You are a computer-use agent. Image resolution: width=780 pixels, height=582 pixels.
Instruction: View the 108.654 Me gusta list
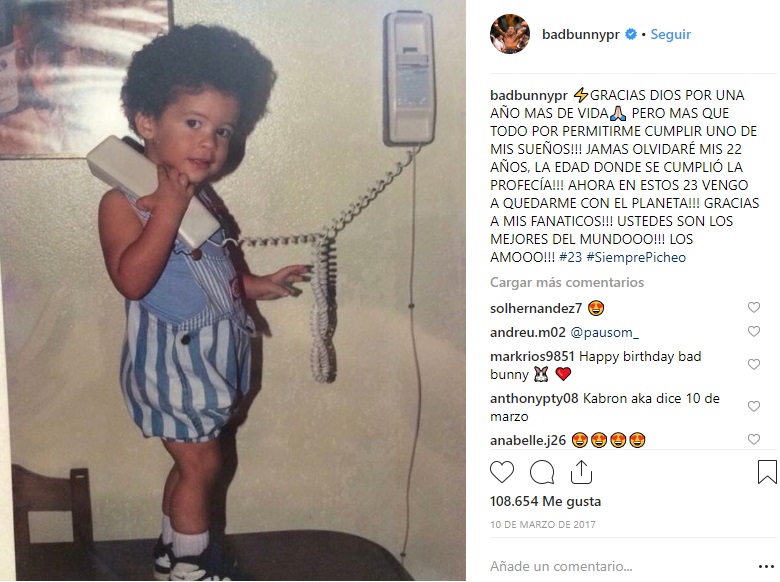click(x=545, y=501)
